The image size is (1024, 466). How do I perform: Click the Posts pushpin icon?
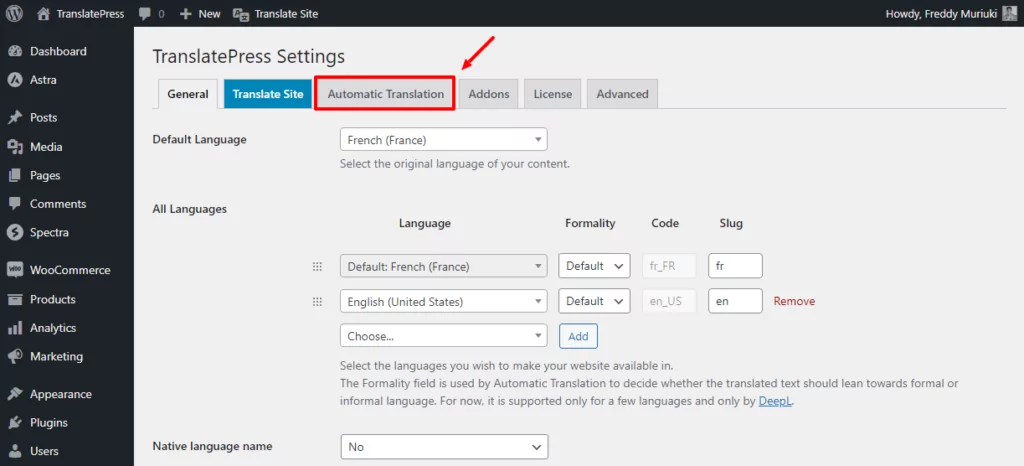click(15, 118)
